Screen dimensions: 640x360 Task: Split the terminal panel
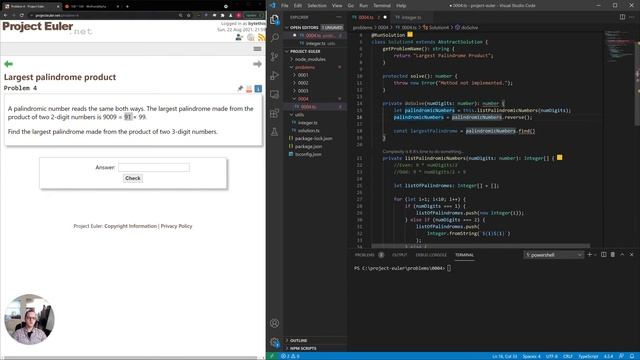click(x=604, y=255)
